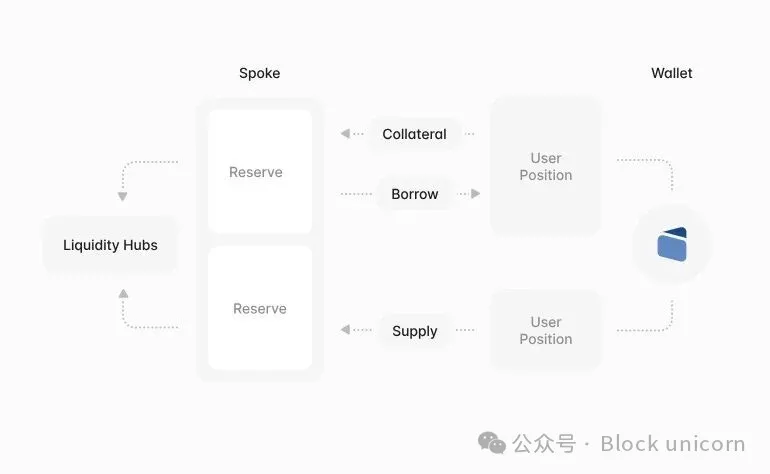Click the upper User Position box
Viewport: 770px width, 474px height.
(x=545, y=166)
